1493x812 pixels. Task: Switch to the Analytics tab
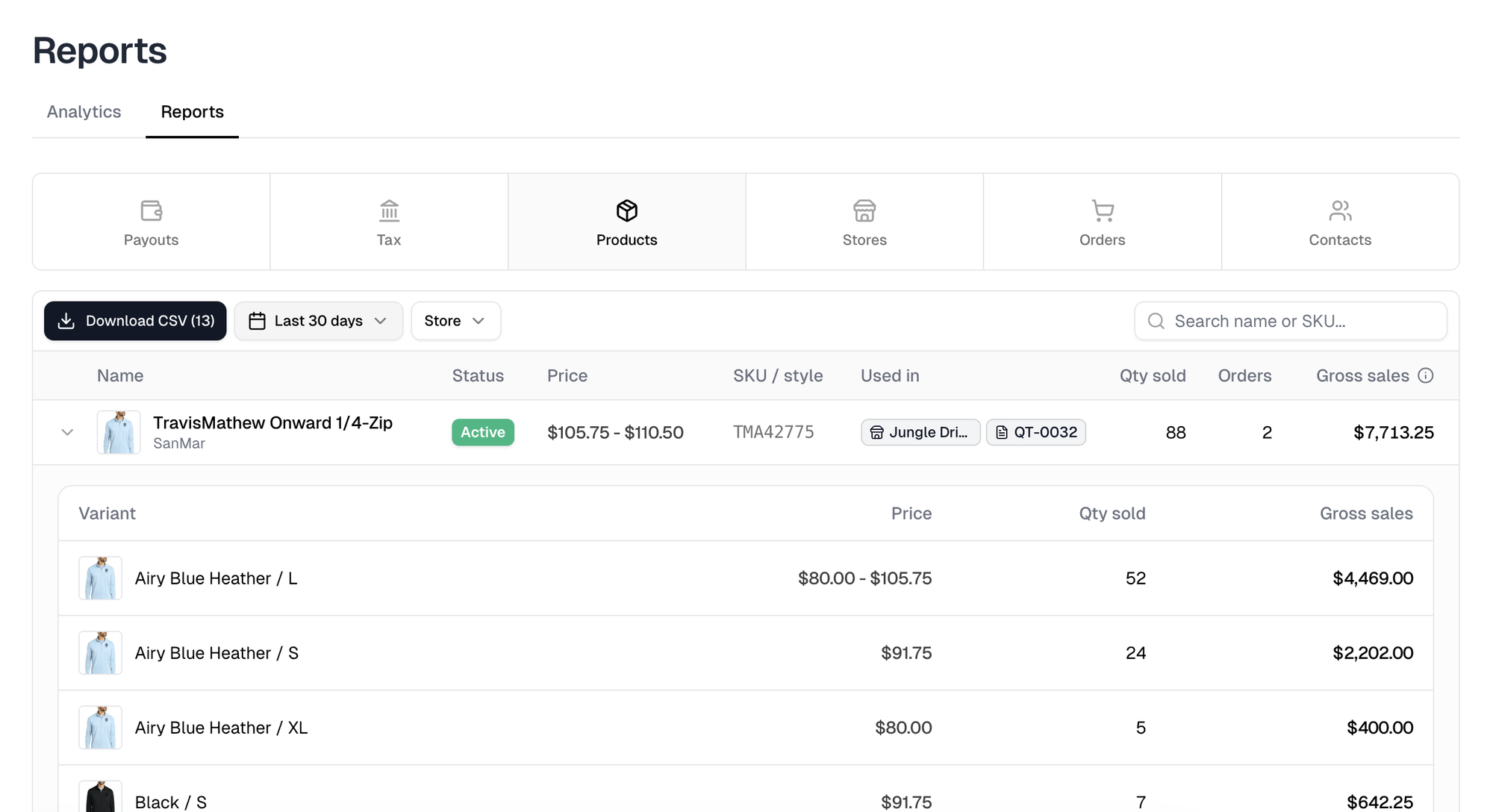pyautogui.click(x=84, y=112)
